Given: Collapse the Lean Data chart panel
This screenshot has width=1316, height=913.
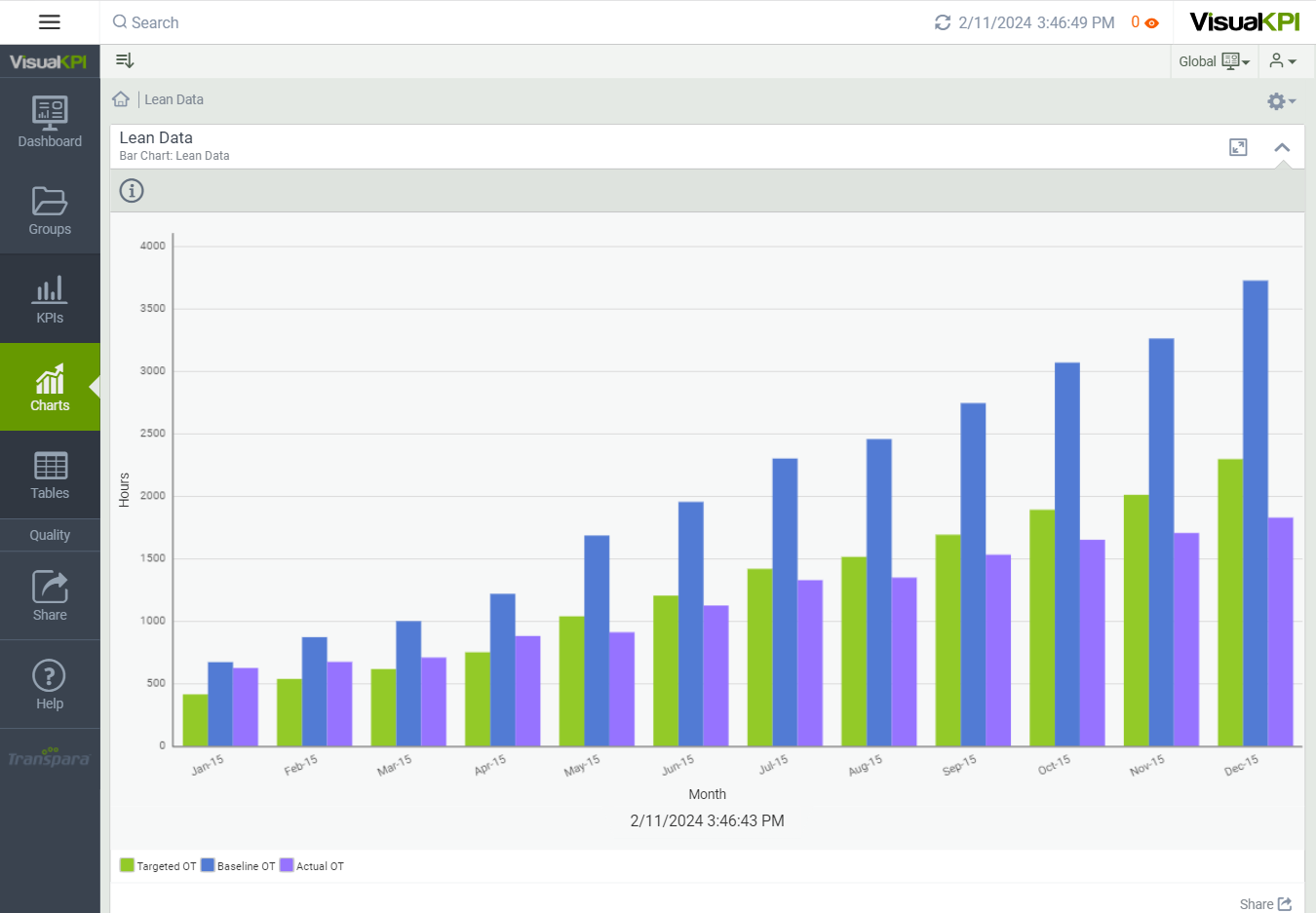Looking at the screenshot, I should click(x=1282, y=147).
